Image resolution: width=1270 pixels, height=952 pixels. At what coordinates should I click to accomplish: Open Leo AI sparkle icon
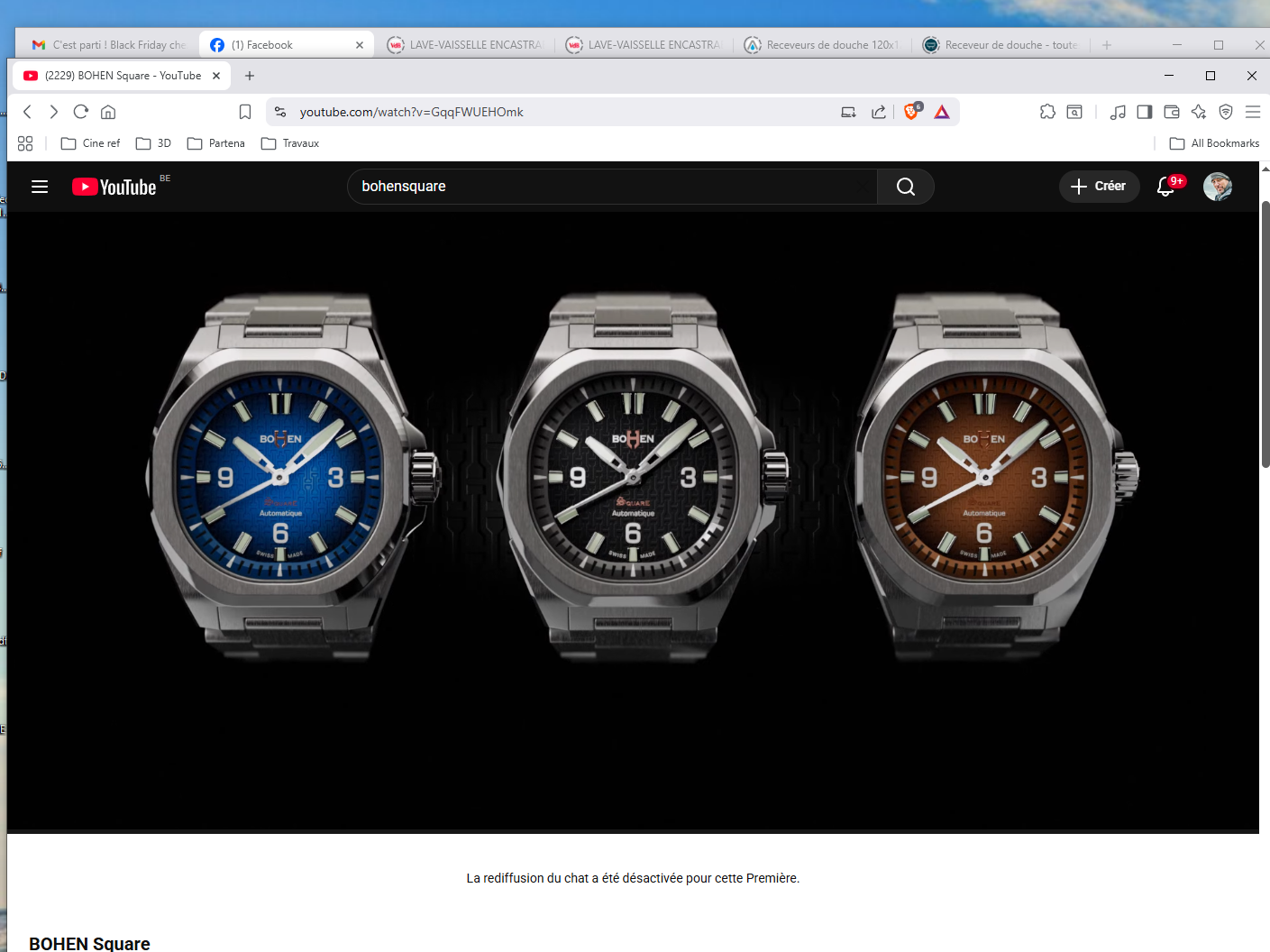pos(1199,112)
